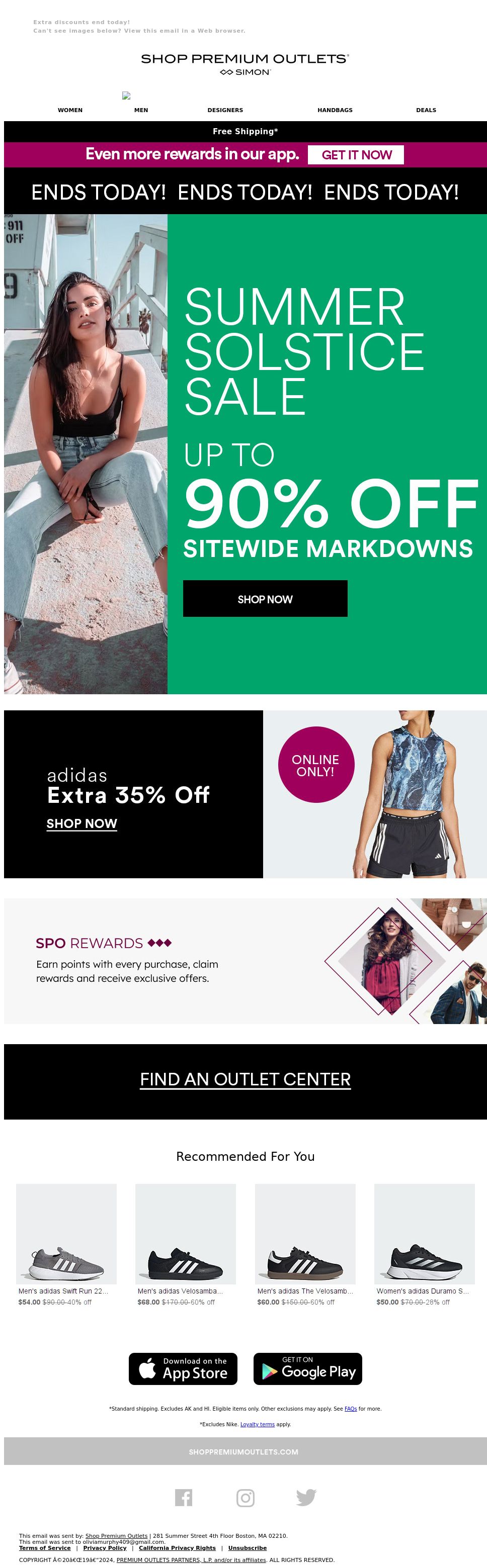Open the HANDBAGS navigation item
Viewport: 487px width, 1568px height.
[x=335, y=110]
